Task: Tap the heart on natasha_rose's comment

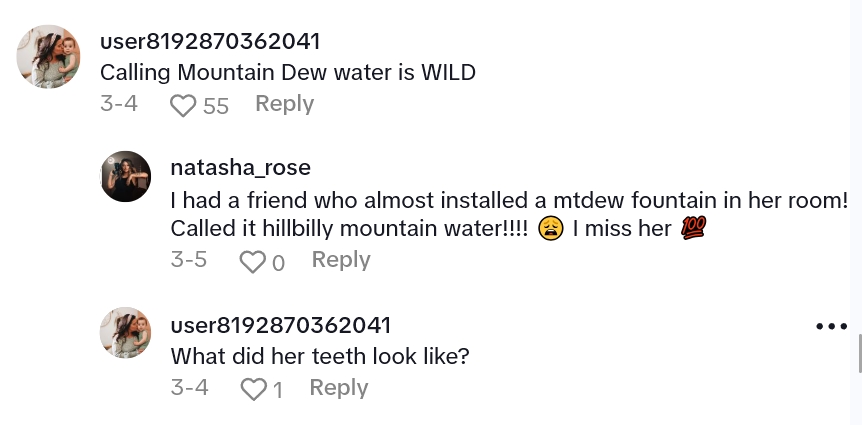Action: point(252,261)
